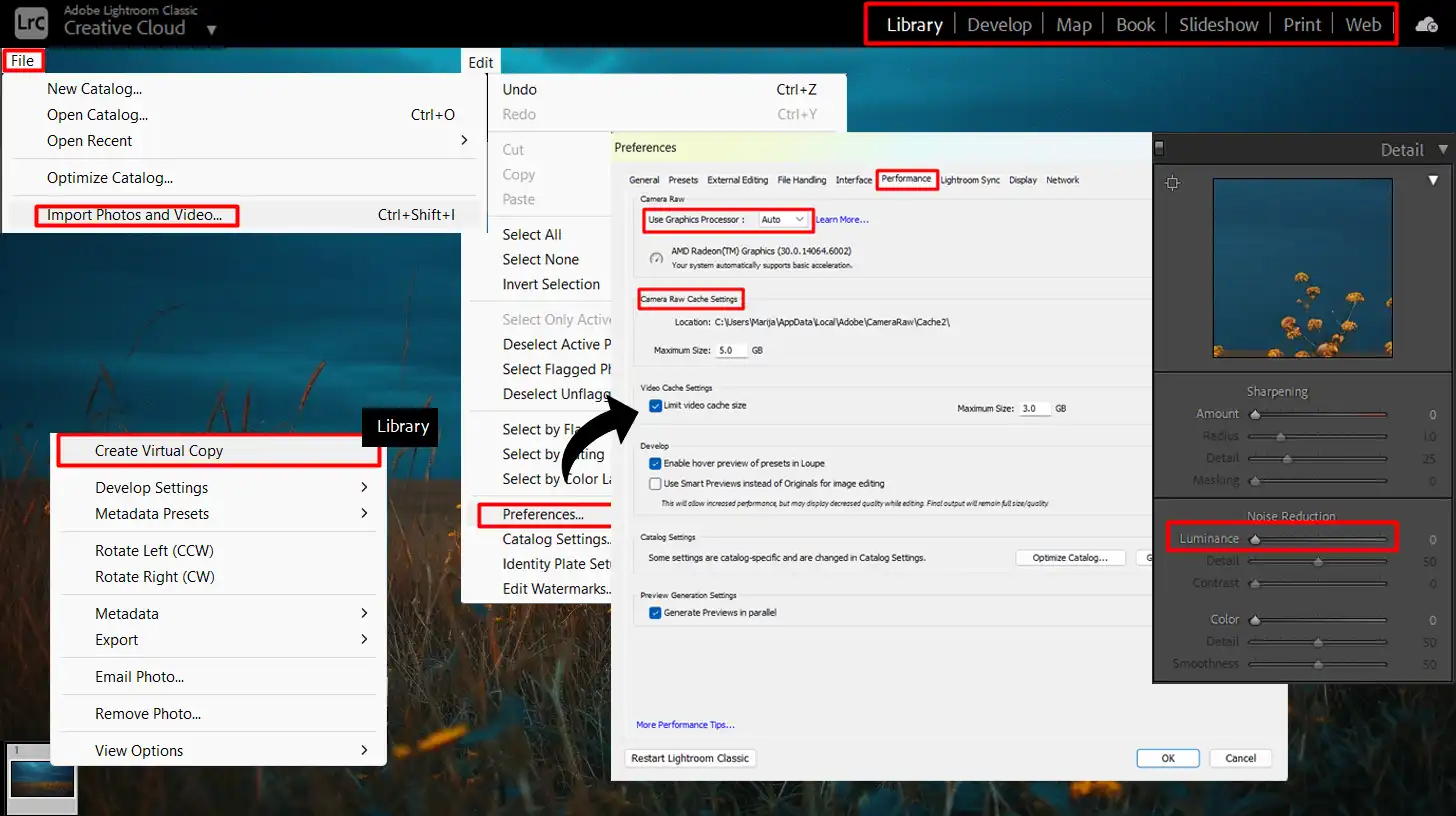This screenshot has height=816, width=1456.
Task: Open the Book module
Action: click(1135, 25)
